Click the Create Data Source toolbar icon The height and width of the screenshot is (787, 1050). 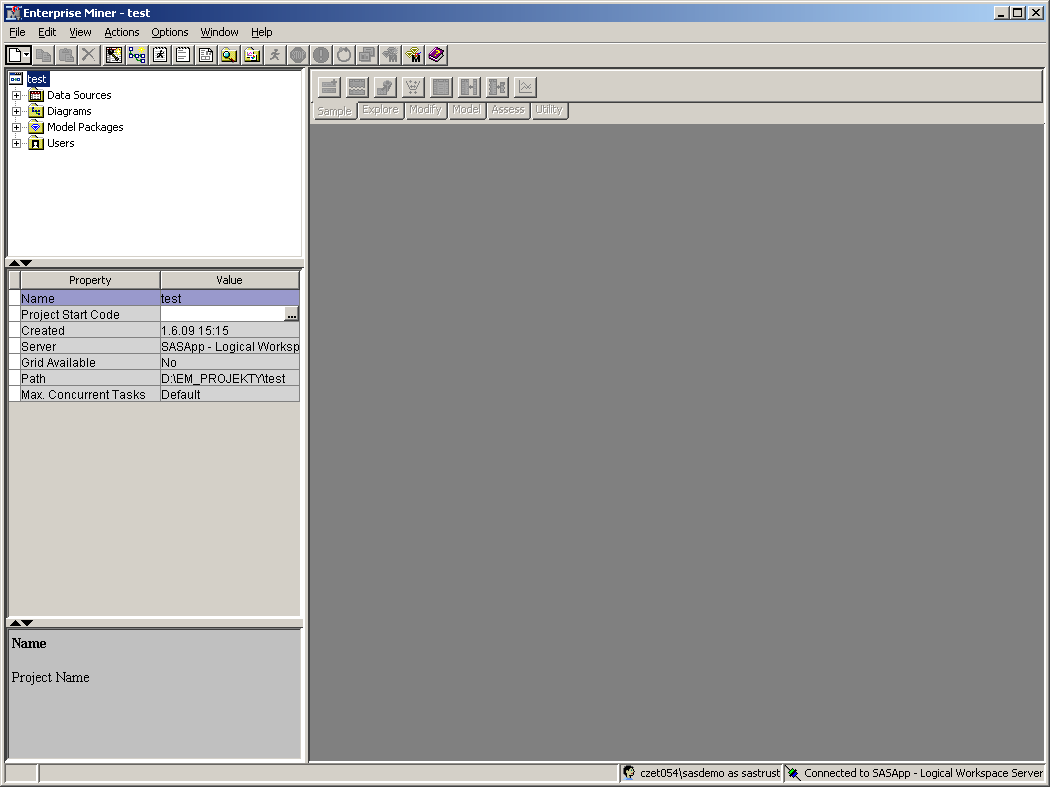pos(114,55)
